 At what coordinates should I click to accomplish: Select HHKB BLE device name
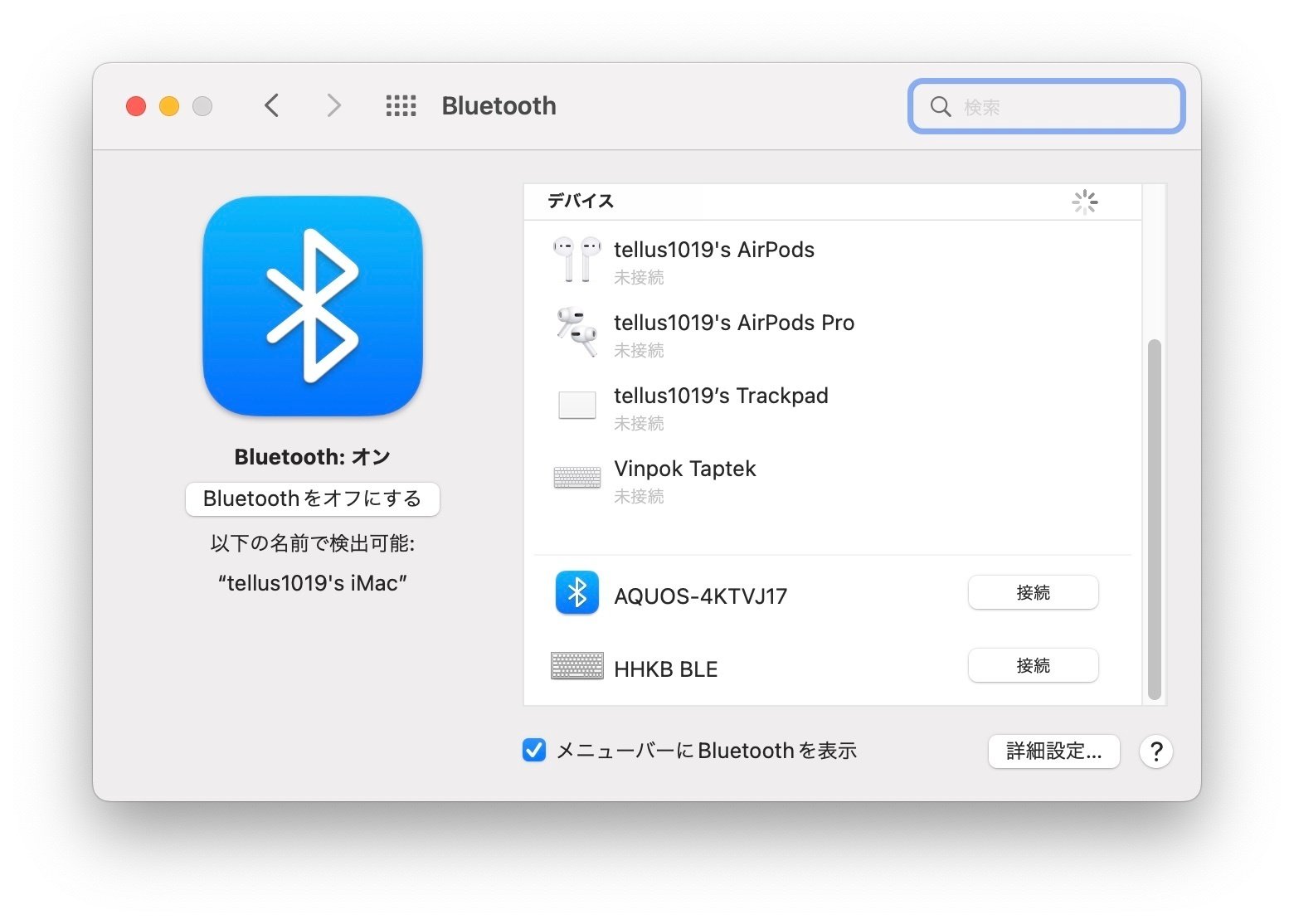coord(666,669)
